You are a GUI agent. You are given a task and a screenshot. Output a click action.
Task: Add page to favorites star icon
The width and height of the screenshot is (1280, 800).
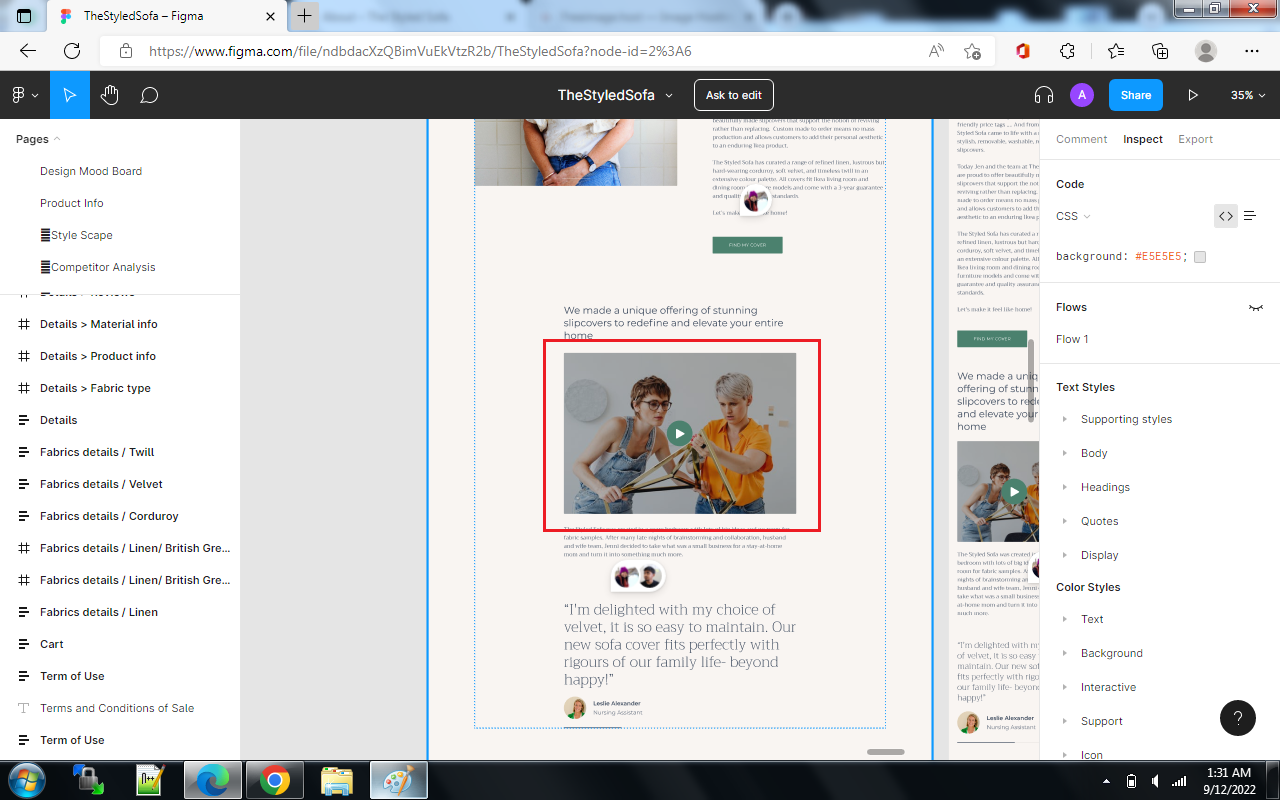pos(972,51)
